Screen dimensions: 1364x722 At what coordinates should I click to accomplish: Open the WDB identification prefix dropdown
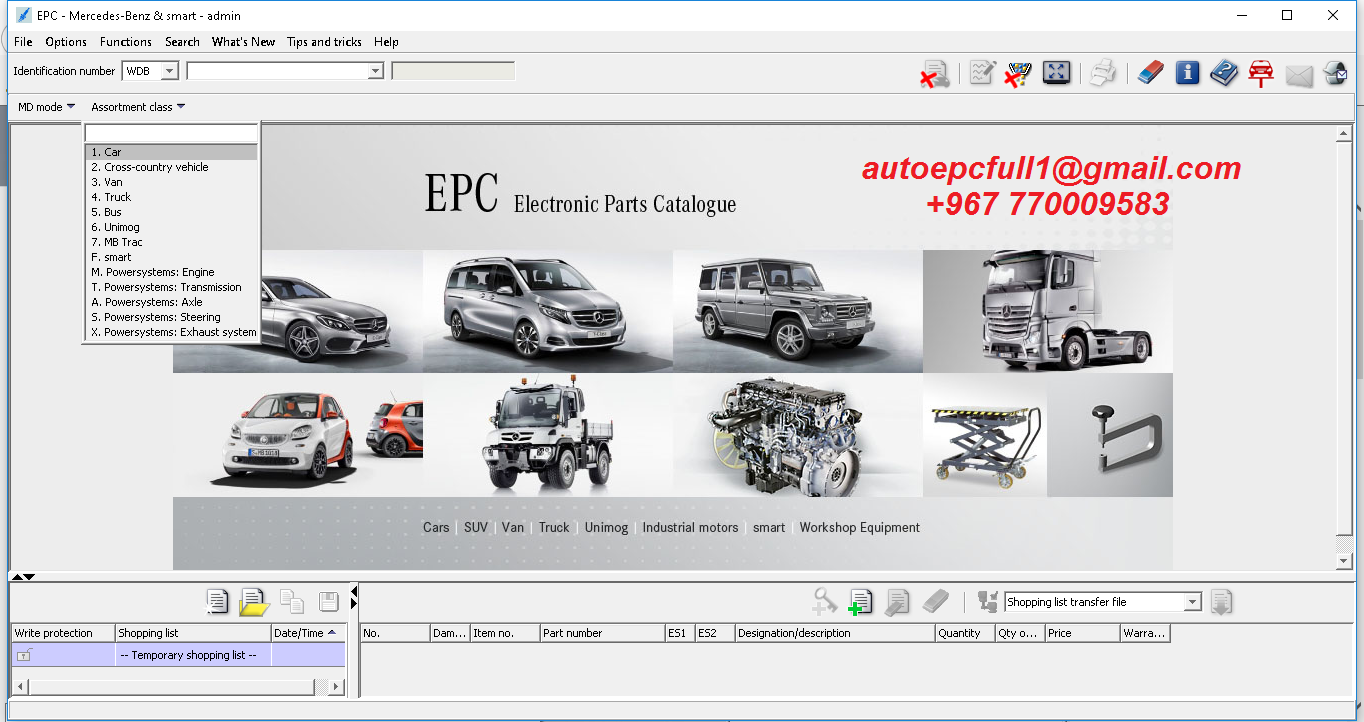tap(169, 71)
